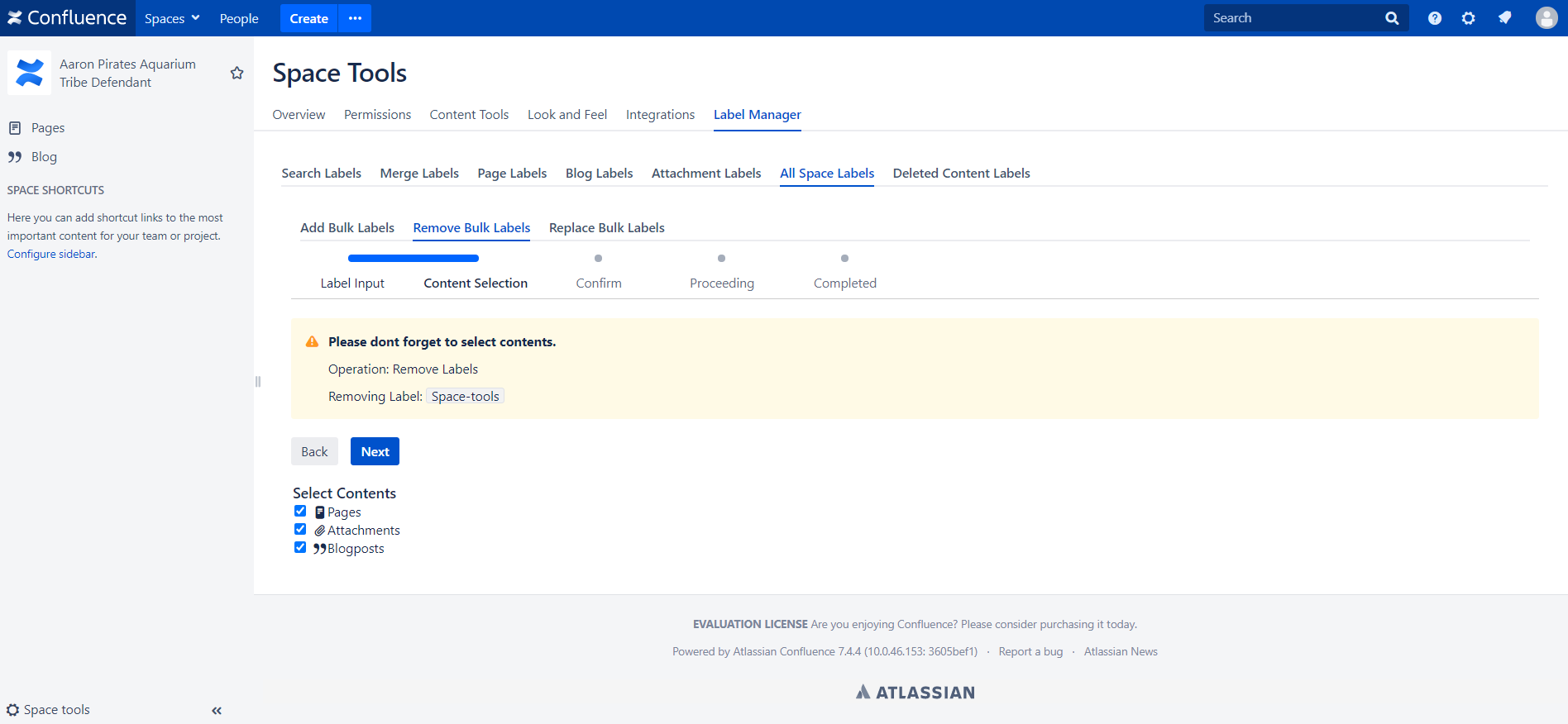
Task: Click the Report a bug link
Action: (x=1030, y=652)
